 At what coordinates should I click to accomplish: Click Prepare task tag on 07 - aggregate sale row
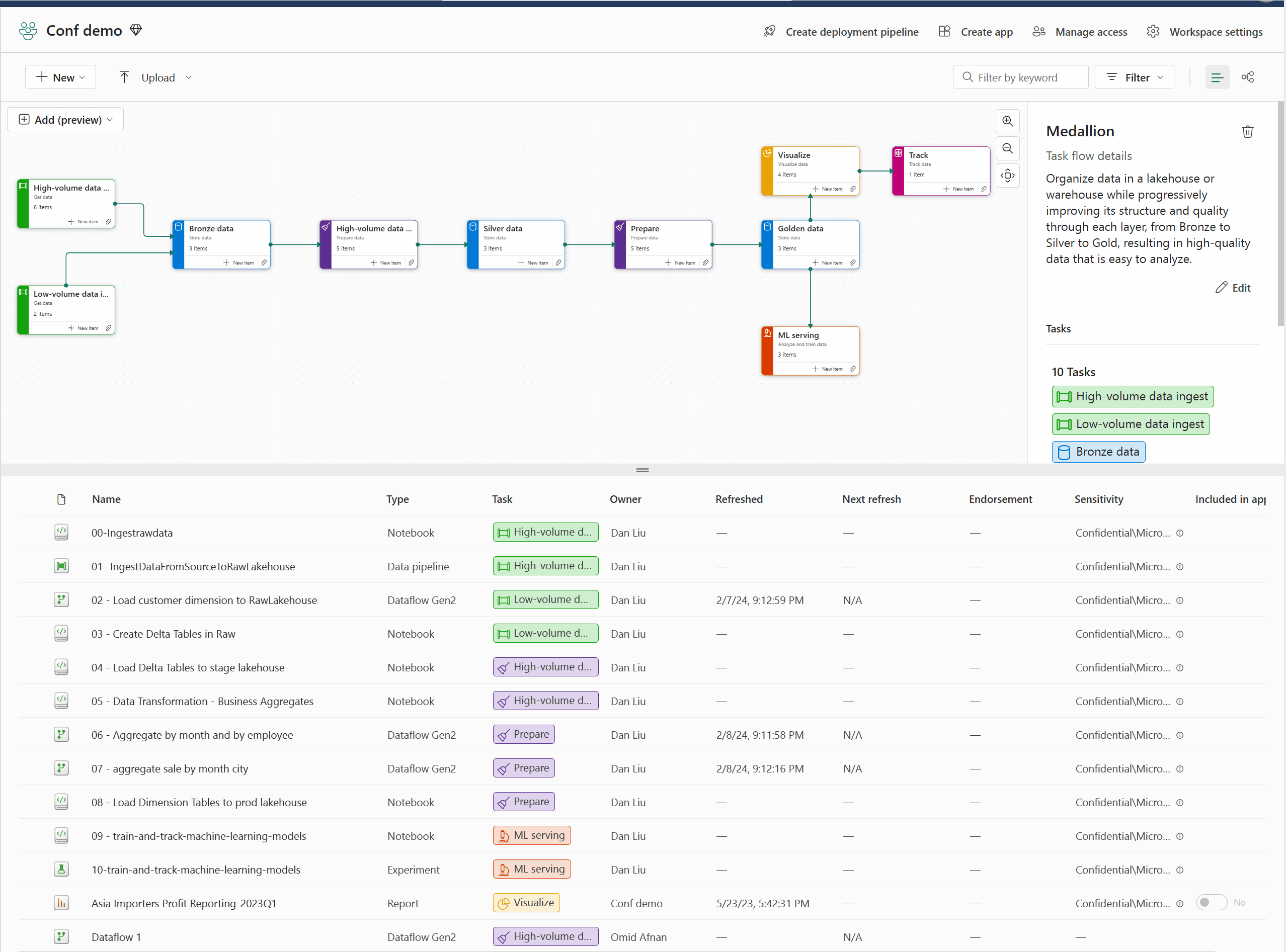(524, 767)
